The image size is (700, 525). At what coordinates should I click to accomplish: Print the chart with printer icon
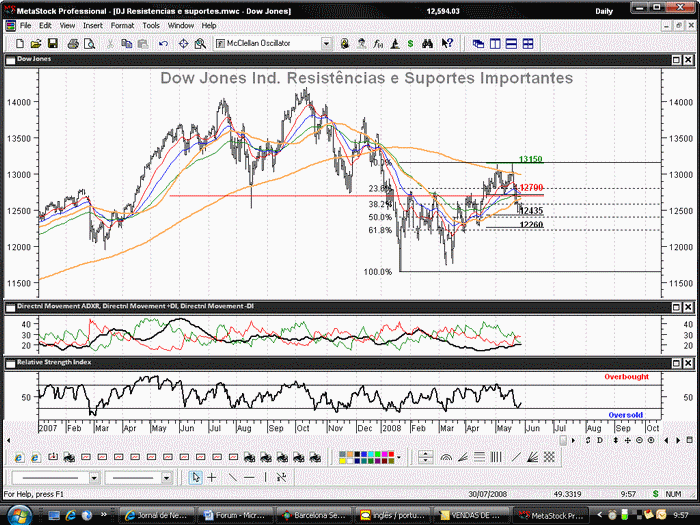[73, 44]
